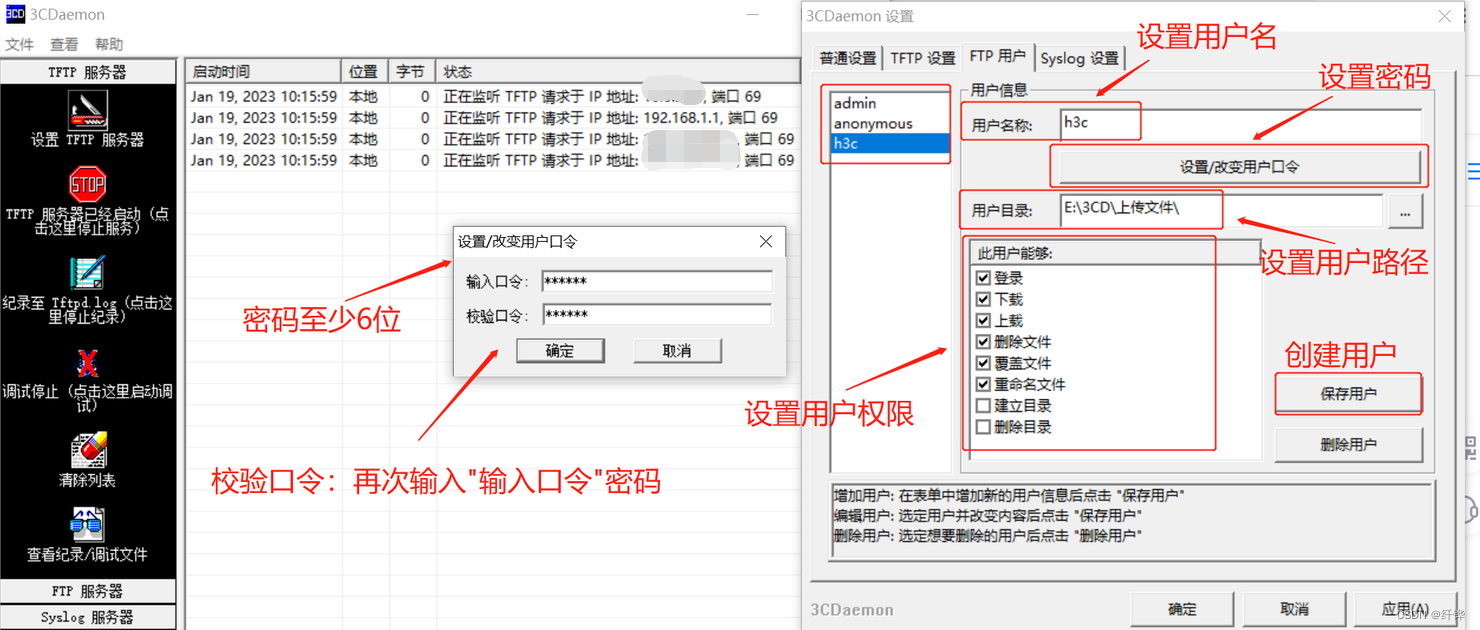
Task: Open the 文件 menu
Action: (x=19, y=44)
